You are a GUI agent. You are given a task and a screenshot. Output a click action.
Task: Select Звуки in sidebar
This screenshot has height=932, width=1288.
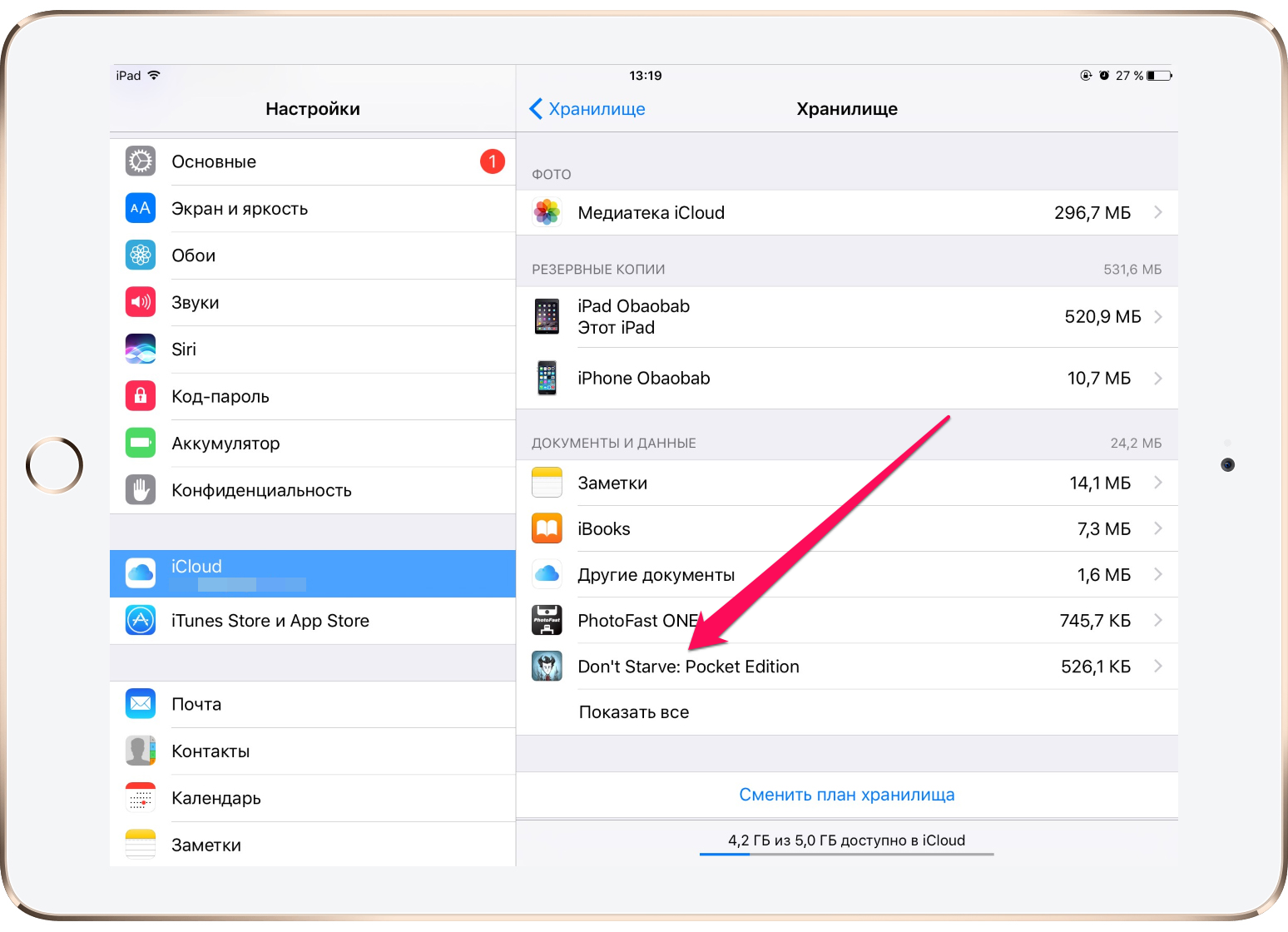313,302
